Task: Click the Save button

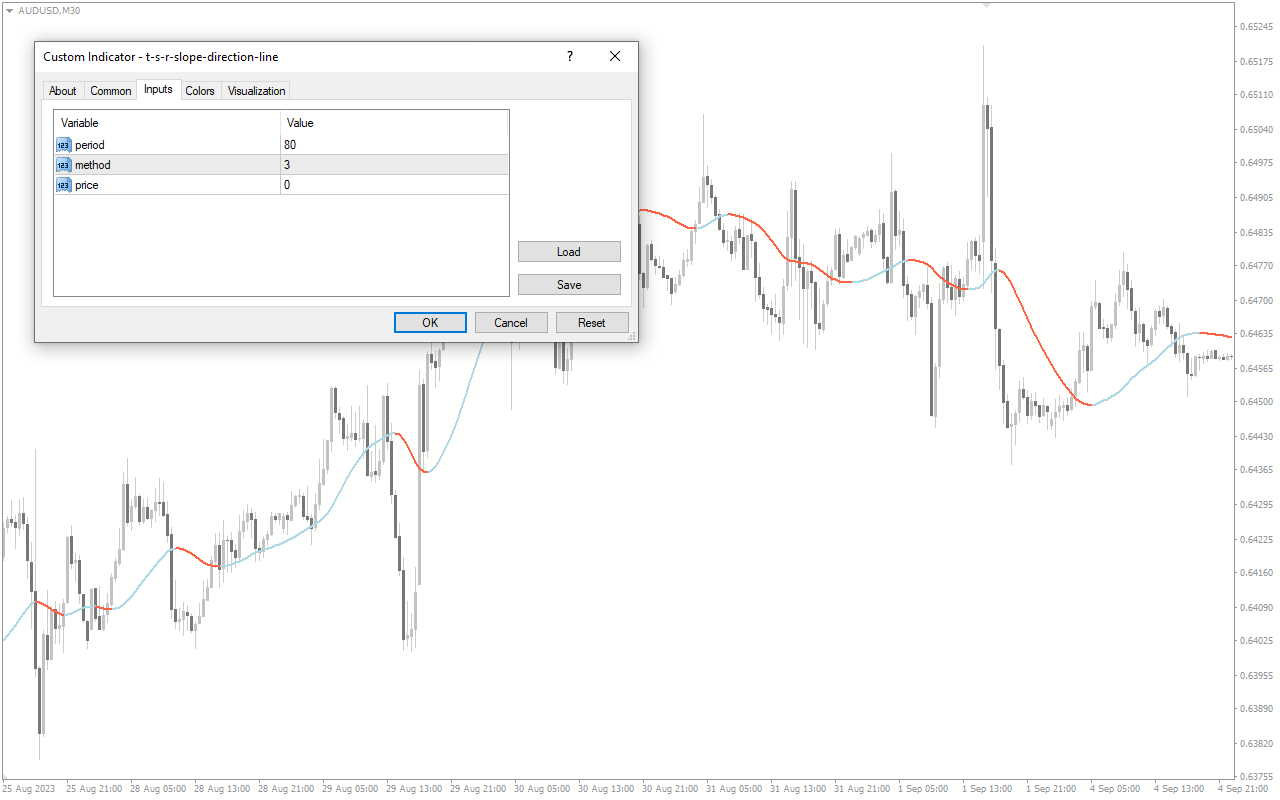Action: [x=569, y=285]
